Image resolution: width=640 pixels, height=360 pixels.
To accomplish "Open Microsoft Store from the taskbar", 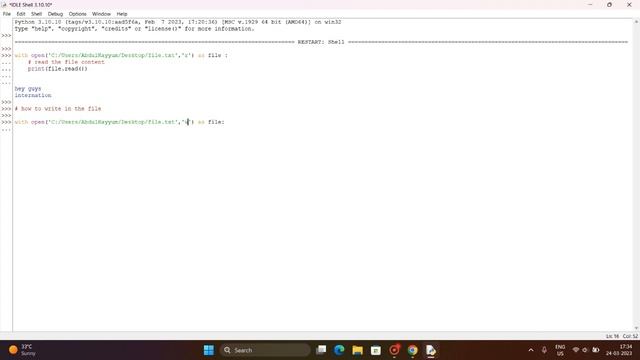I will (376, 350).
